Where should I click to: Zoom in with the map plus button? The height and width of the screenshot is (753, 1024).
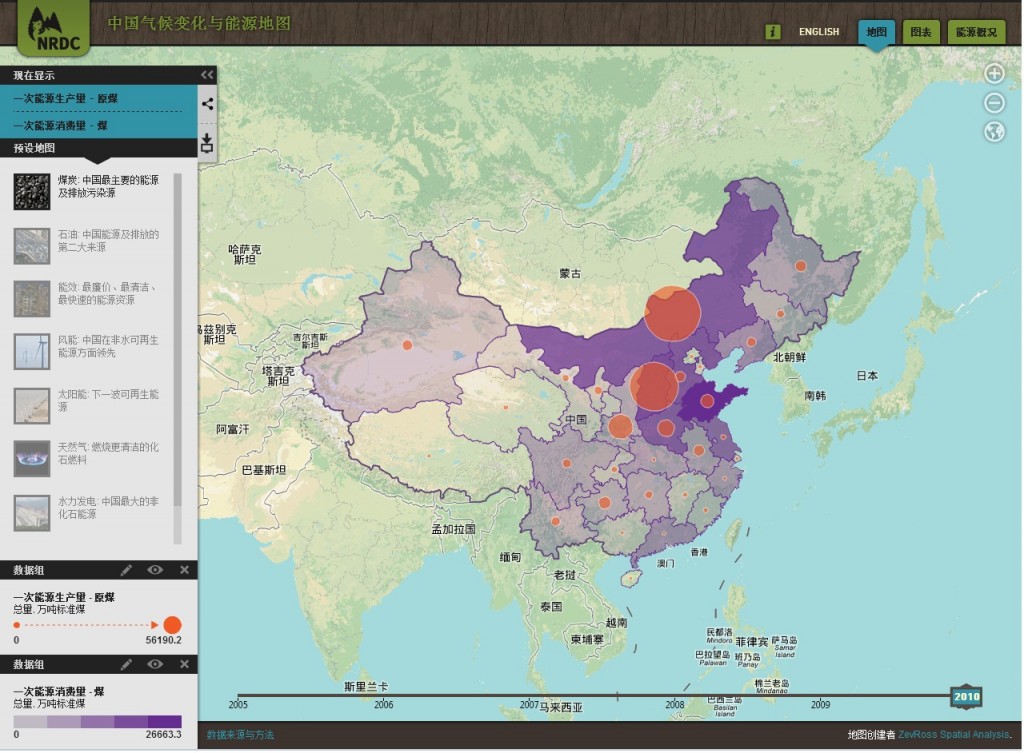[994, 74]
